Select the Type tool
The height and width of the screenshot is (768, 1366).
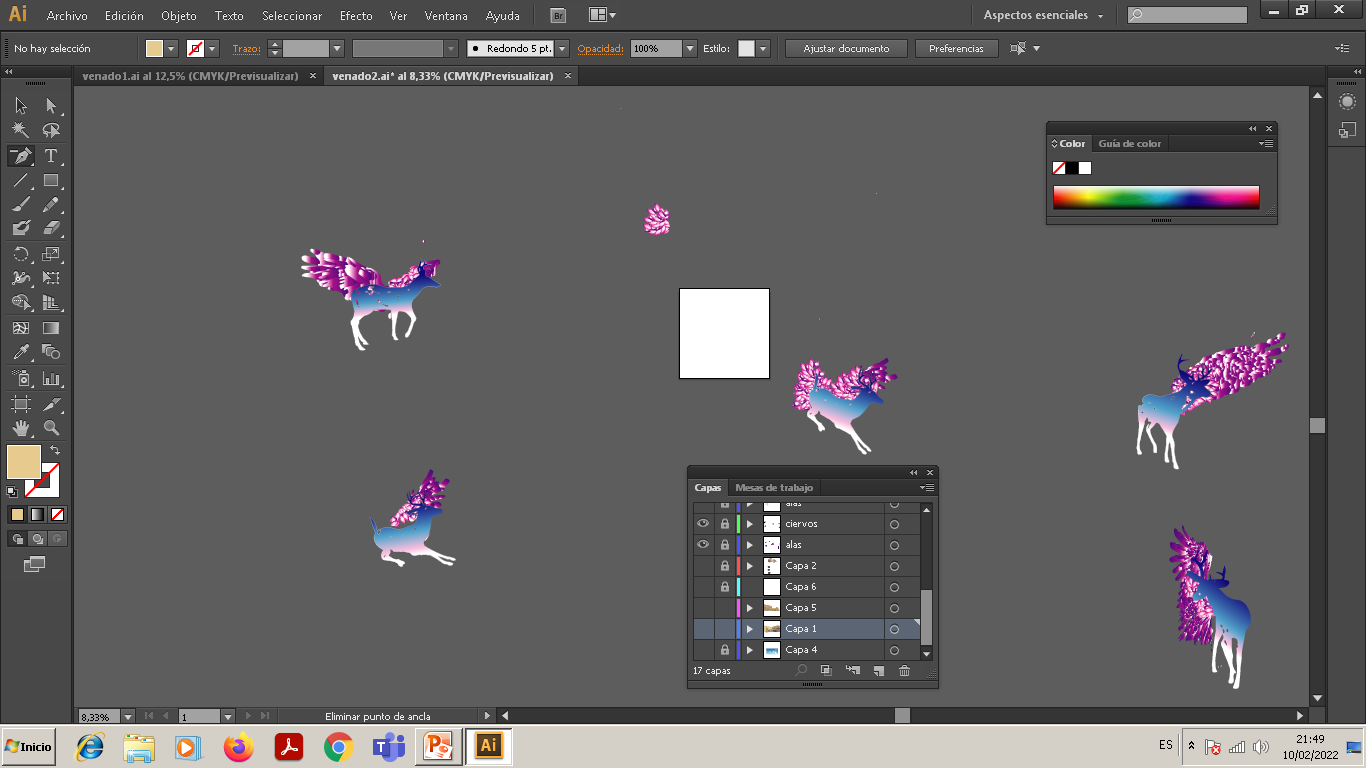coord(51,156)
